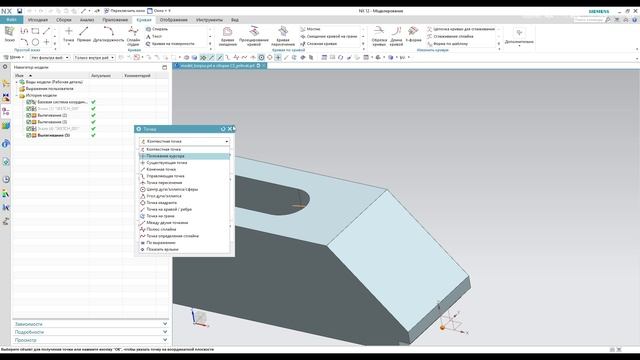
Task: Toggle checkbox of Вытягивание (3) feature
Action: tap(29, 122)
